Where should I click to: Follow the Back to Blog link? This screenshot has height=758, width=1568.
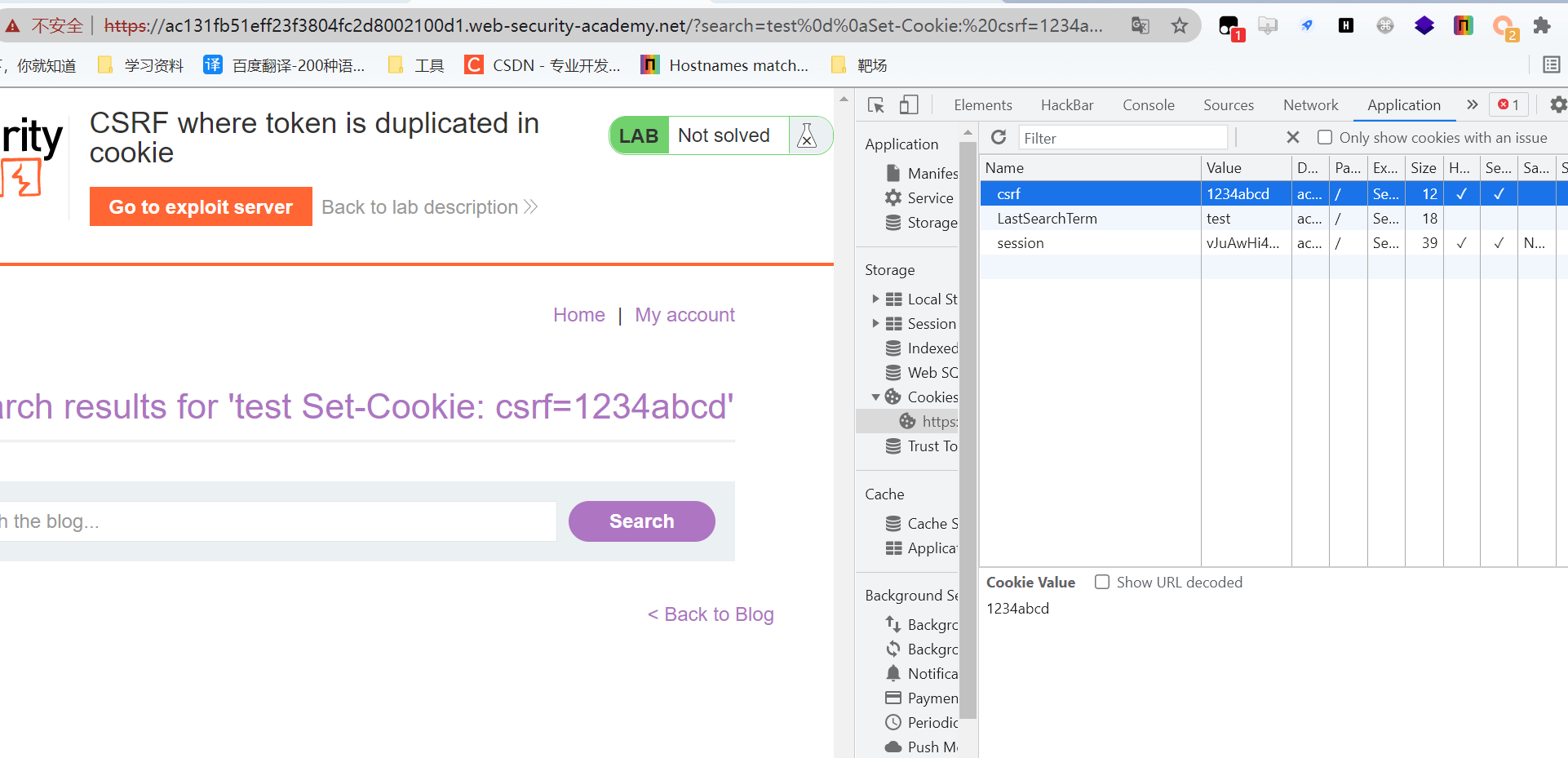pyautogui.click(x=711, y=614)
